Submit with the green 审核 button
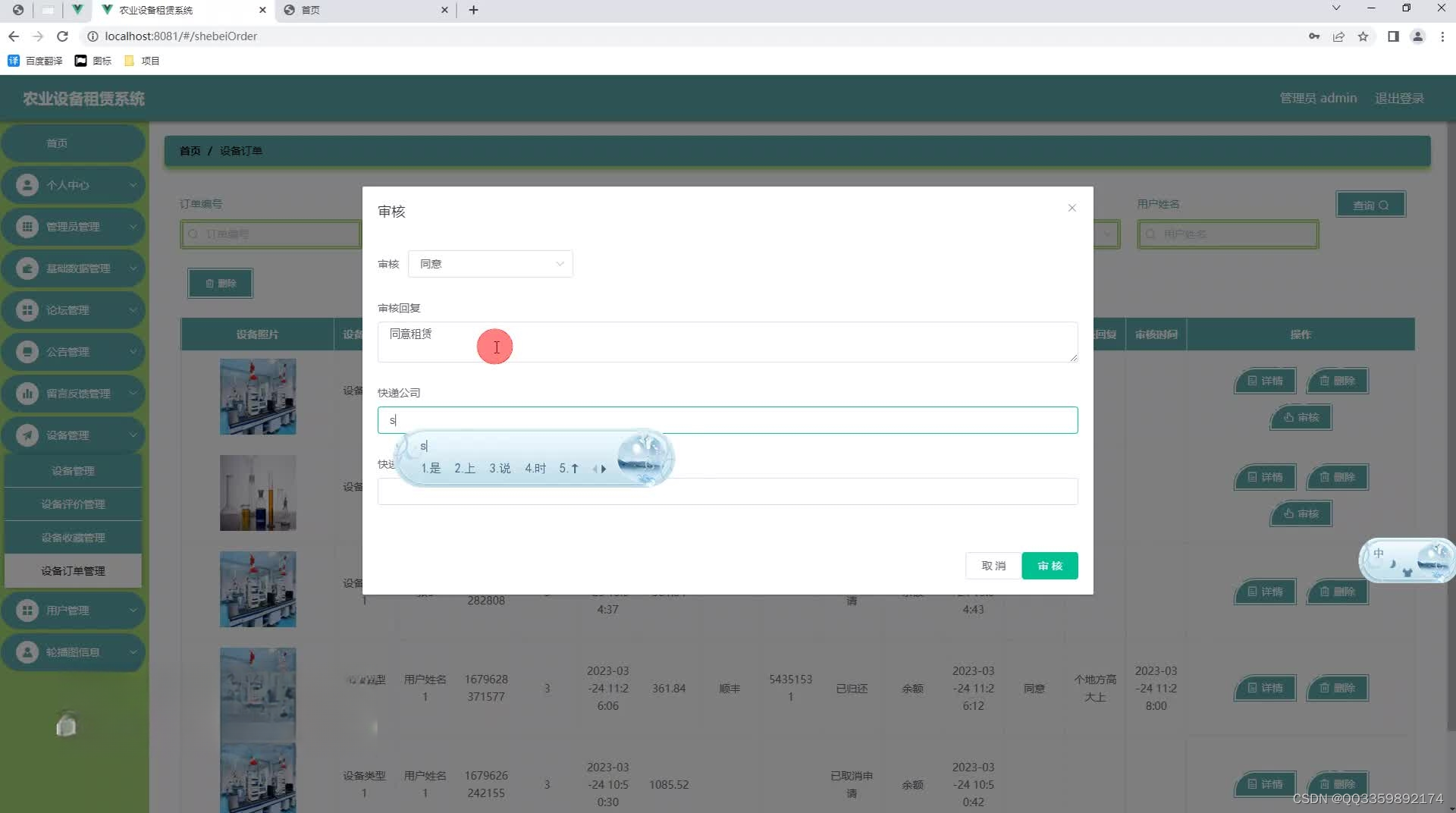Image resolution: width=1456 pixels, height=813 pixels. click(1050, 566)
